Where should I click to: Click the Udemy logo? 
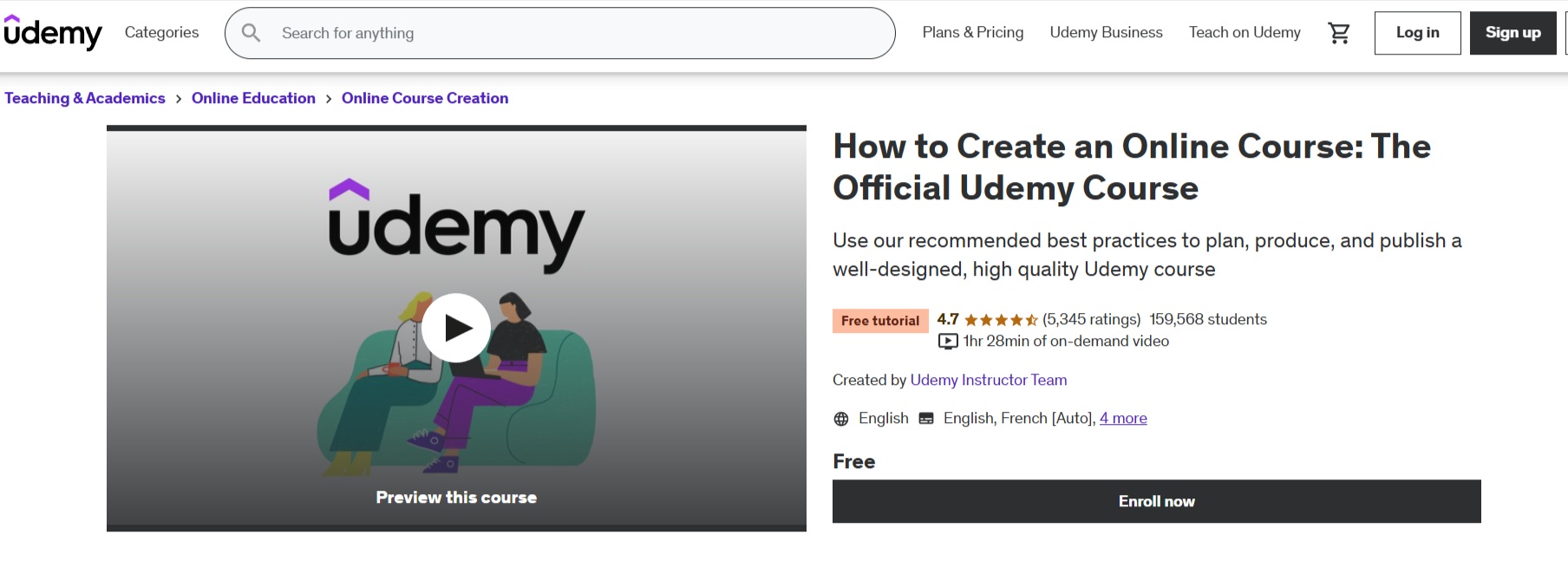click(54, 33)
